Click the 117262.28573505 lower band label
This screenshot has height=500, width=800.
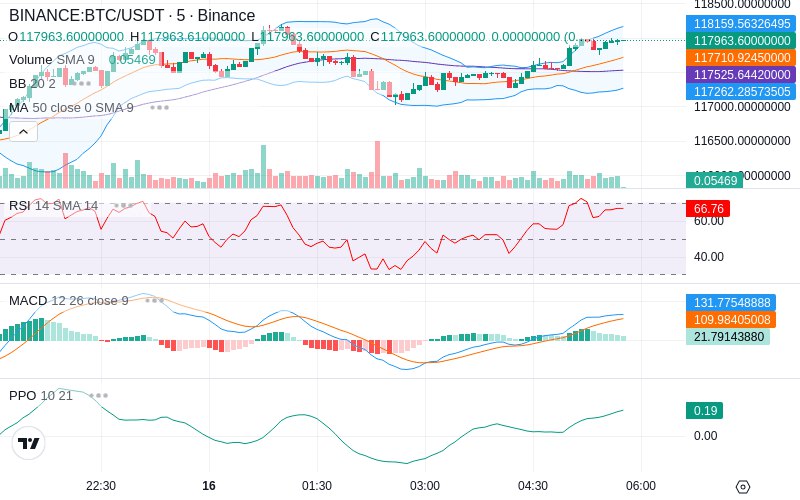741,91
